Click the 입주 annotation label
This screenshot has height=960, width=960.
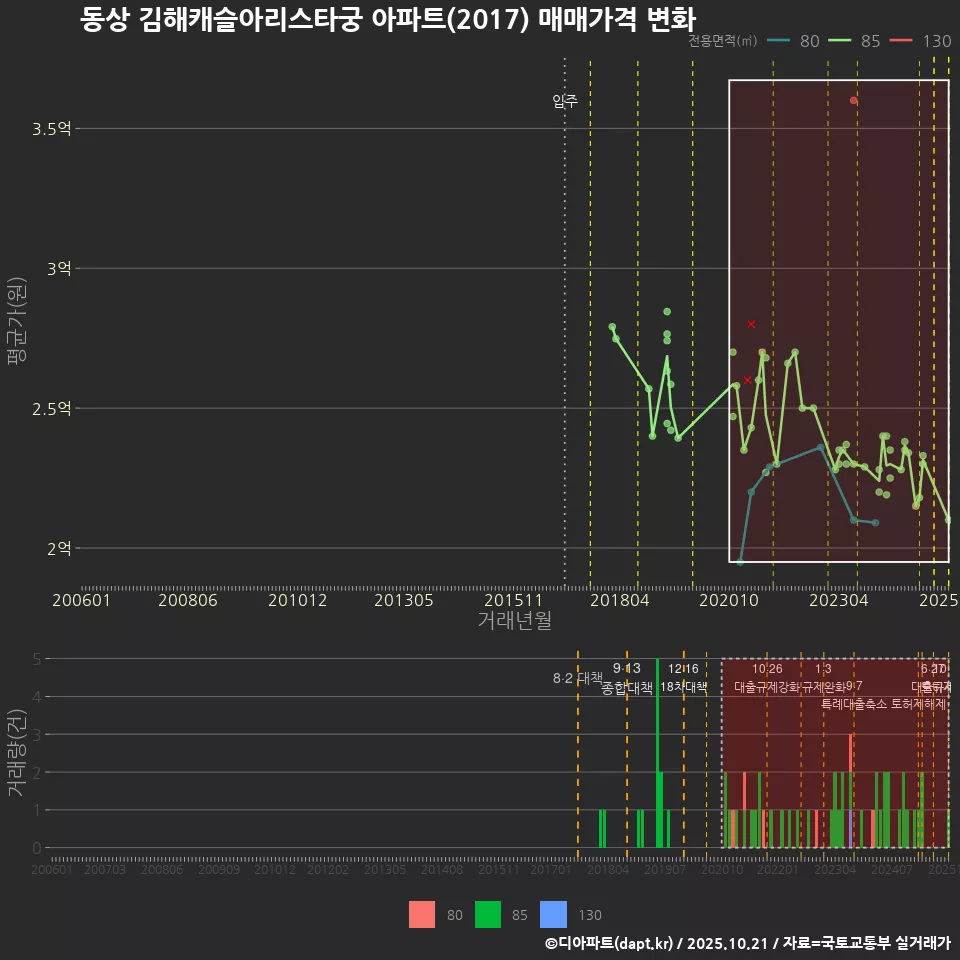click(x=565, y=99)
